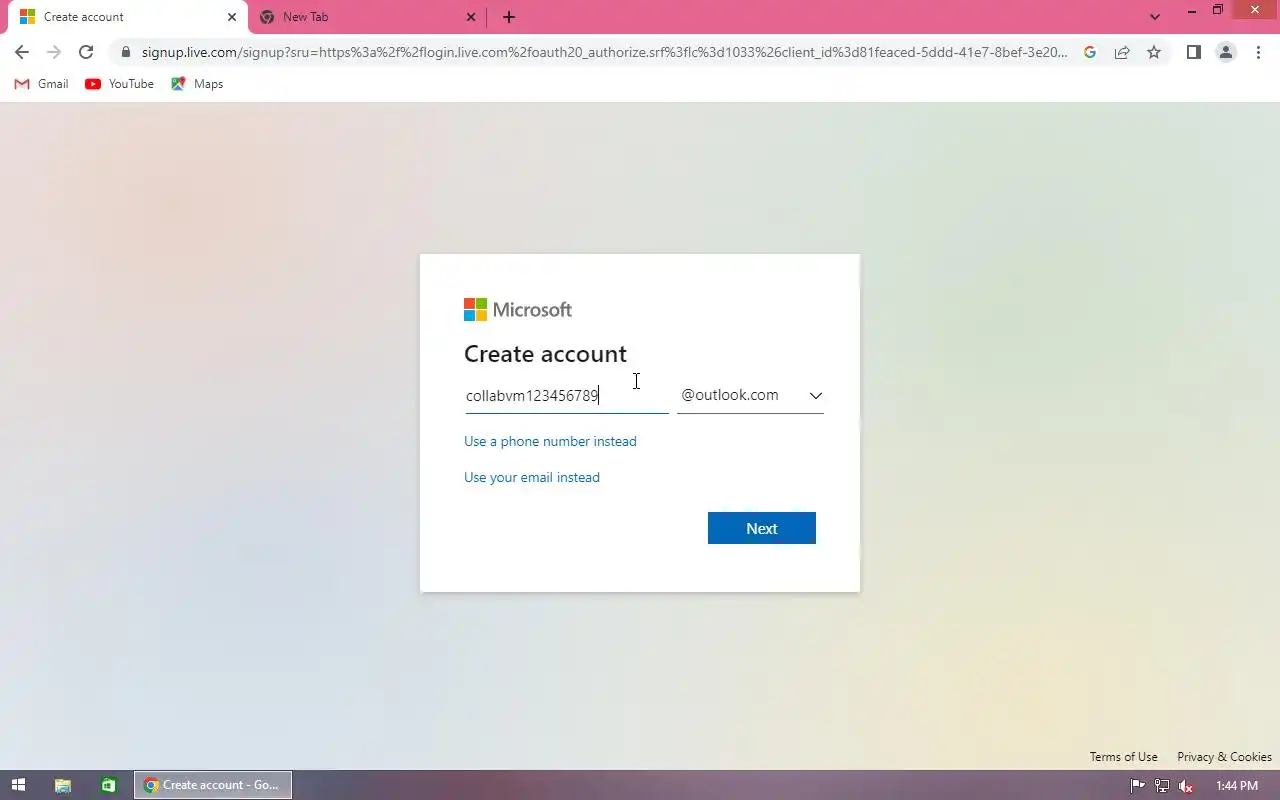
Task: Restore down the Chrome window
Action: (x=1218, y=11)
